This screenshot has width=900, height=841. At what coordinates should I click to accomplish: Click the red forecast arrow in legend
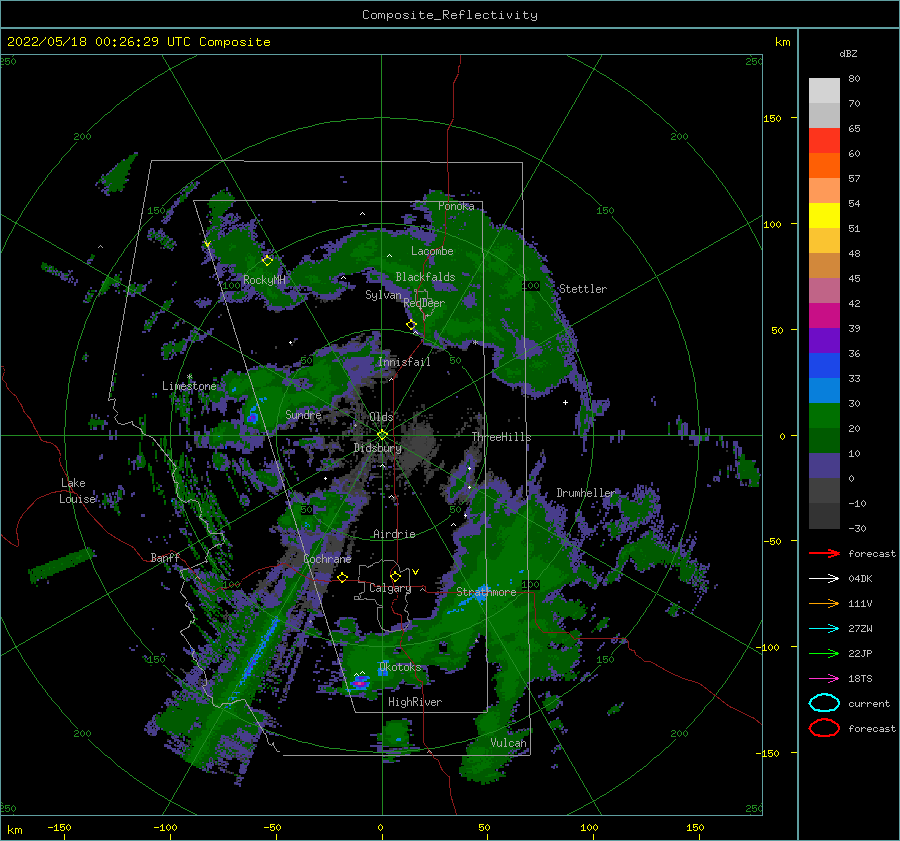[x=824, y=553]
